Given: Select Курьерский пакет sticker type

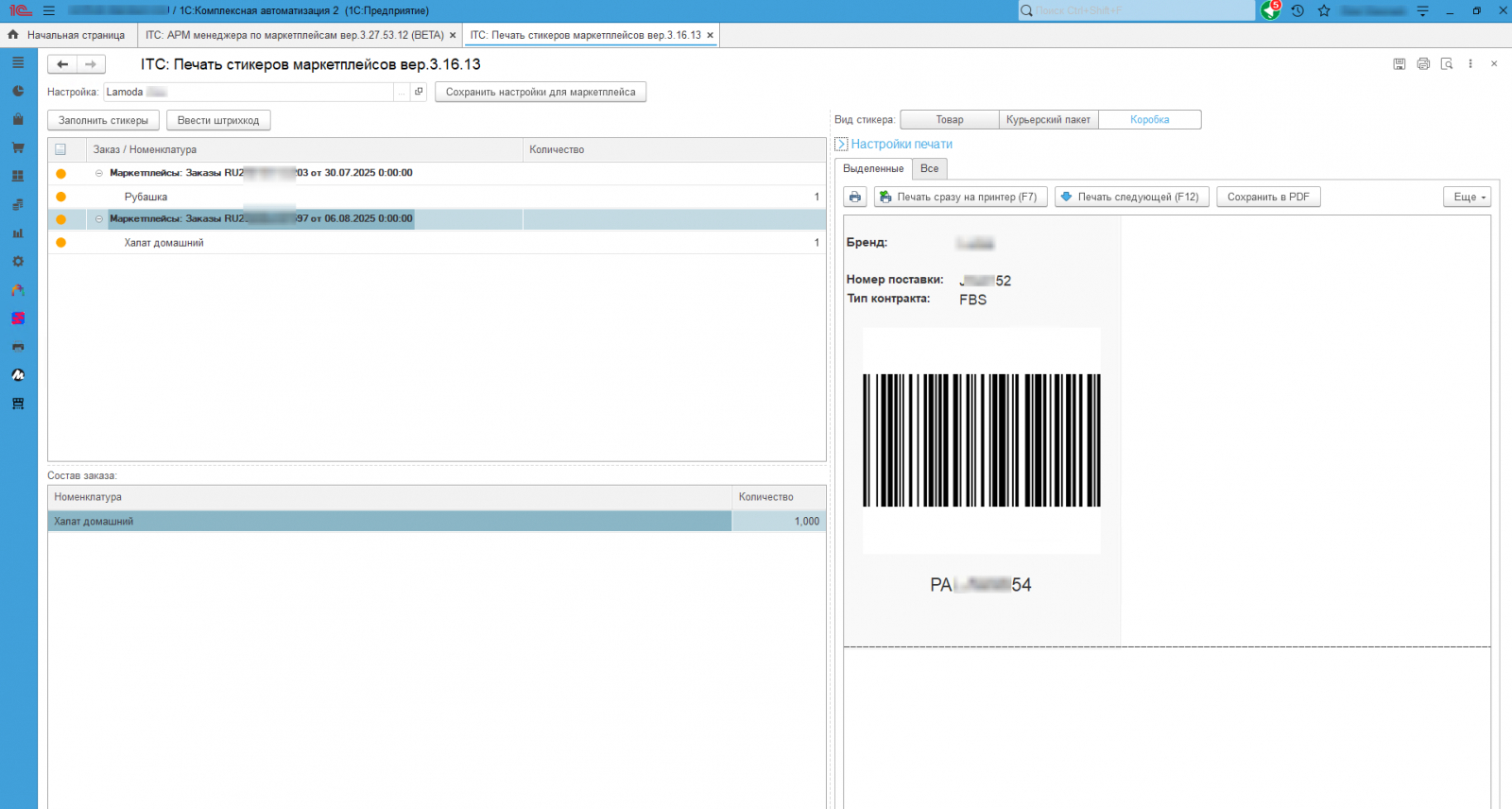Looking at the screenshot, I should [1048, 120].
